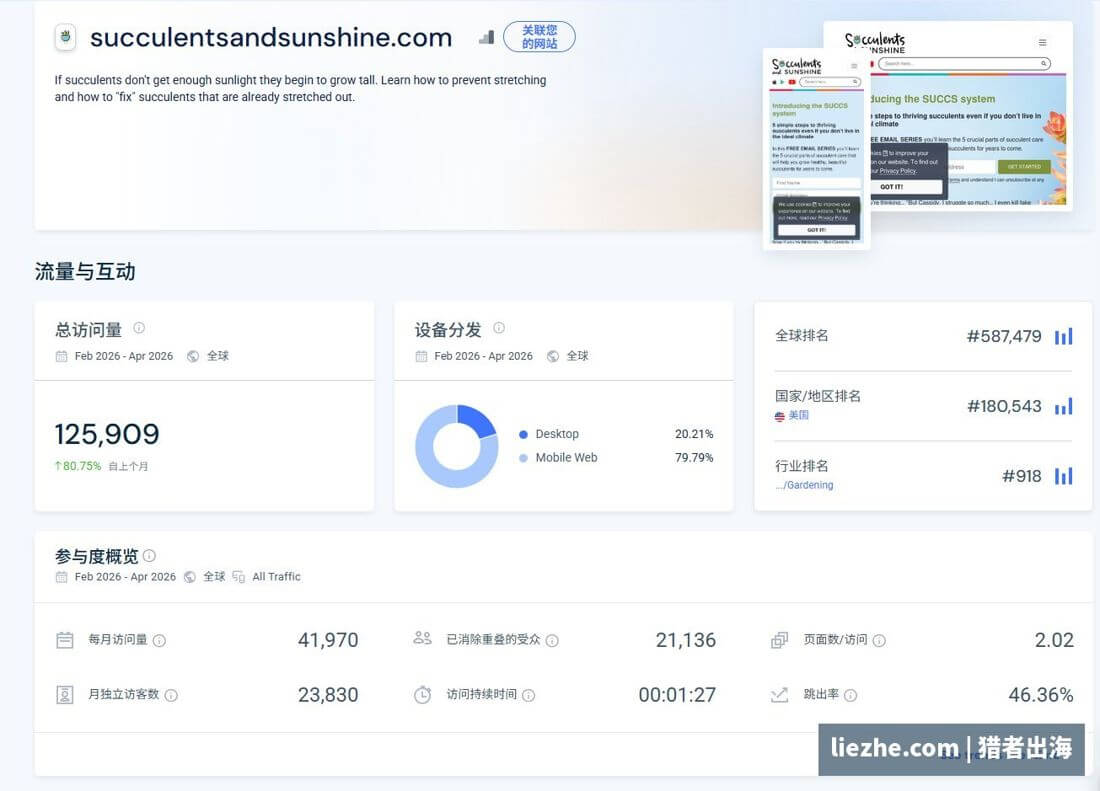Click the bar chart icon beside #587,479
1100x791 pixels.
point(1064,337)
